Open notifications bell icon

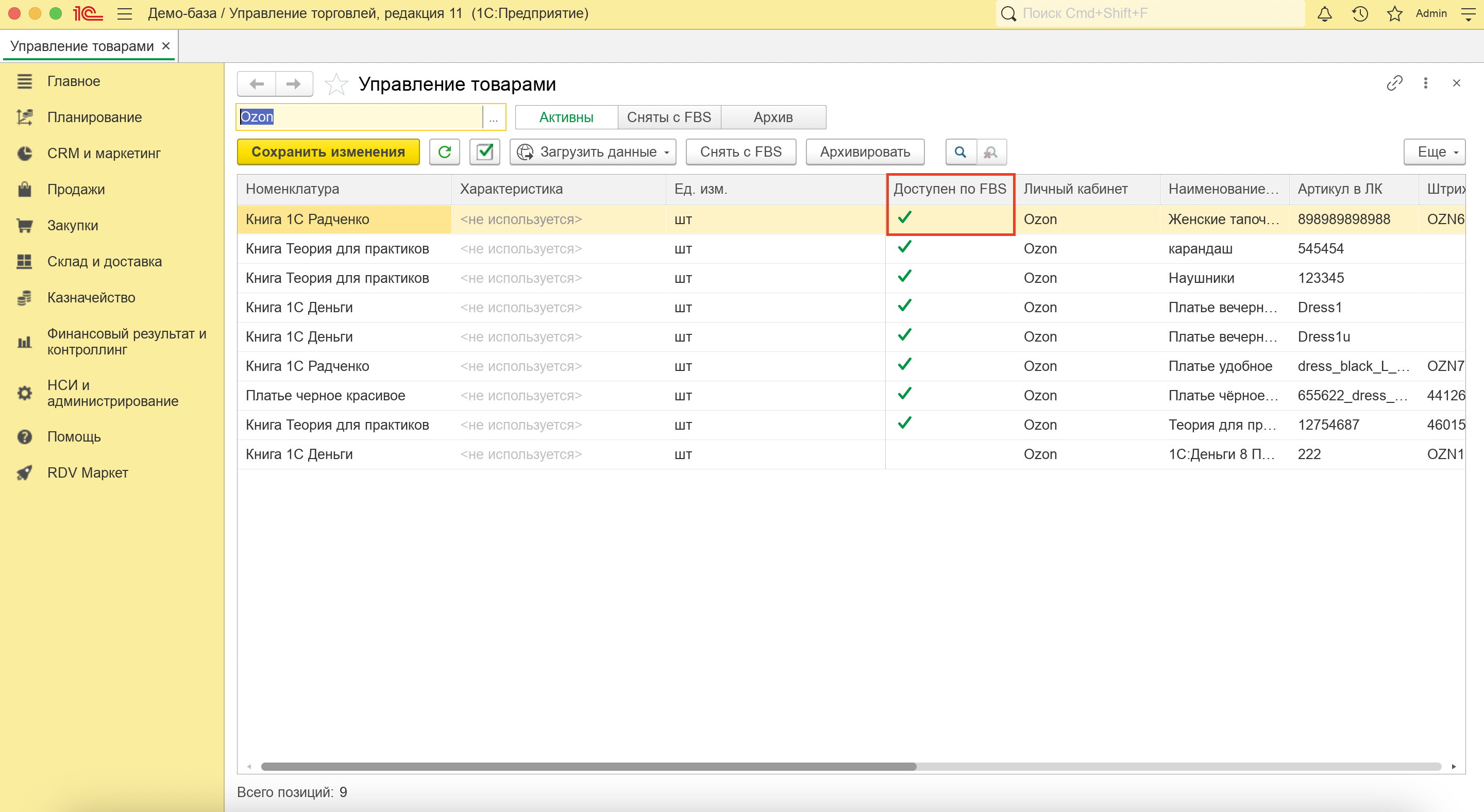point(1324,13)
